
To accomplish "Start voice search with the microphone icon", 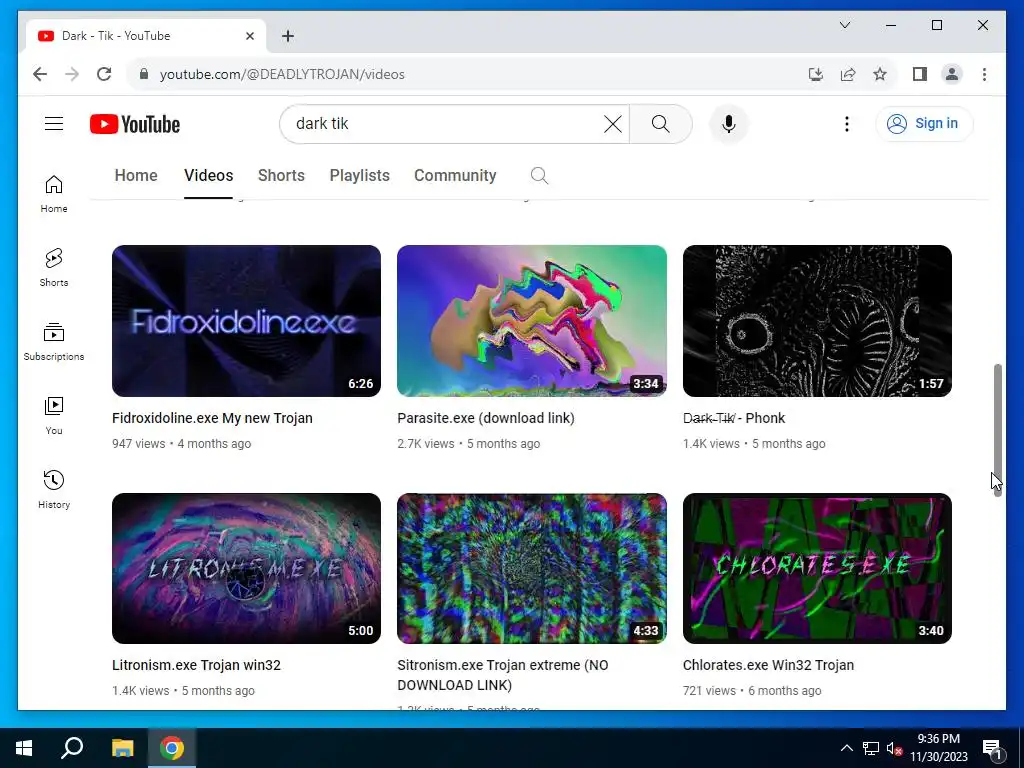I will click(x=729, y=123).
